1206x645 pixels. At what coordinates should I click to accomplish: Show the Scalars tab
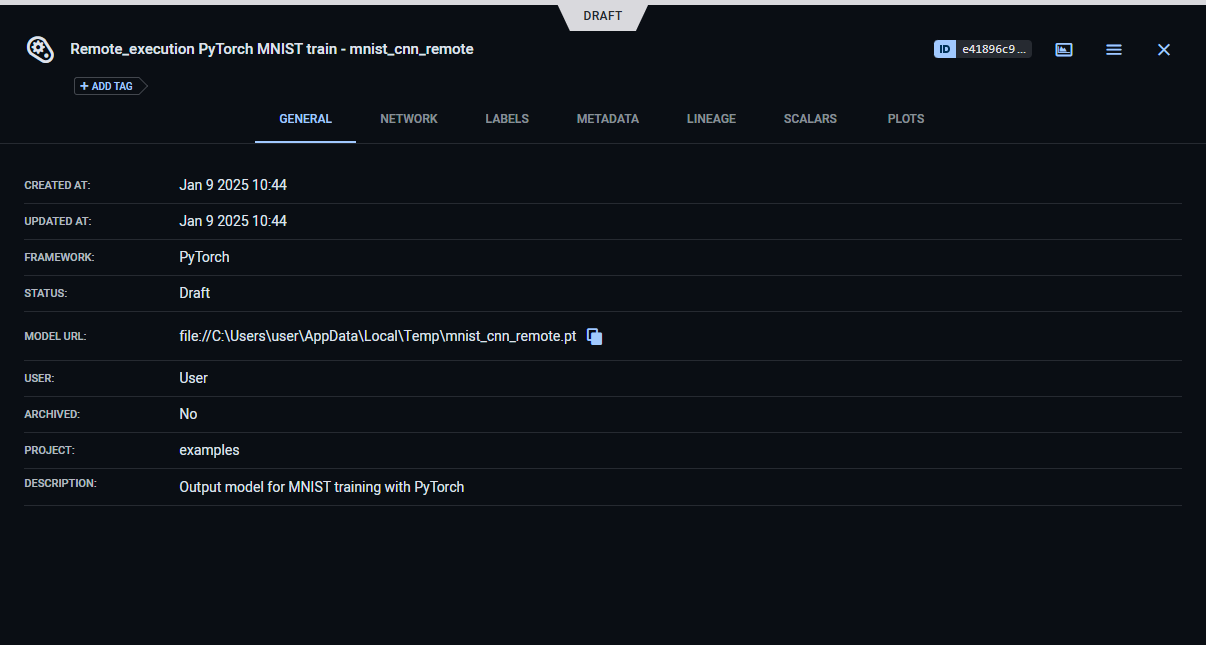pos(810,119)
